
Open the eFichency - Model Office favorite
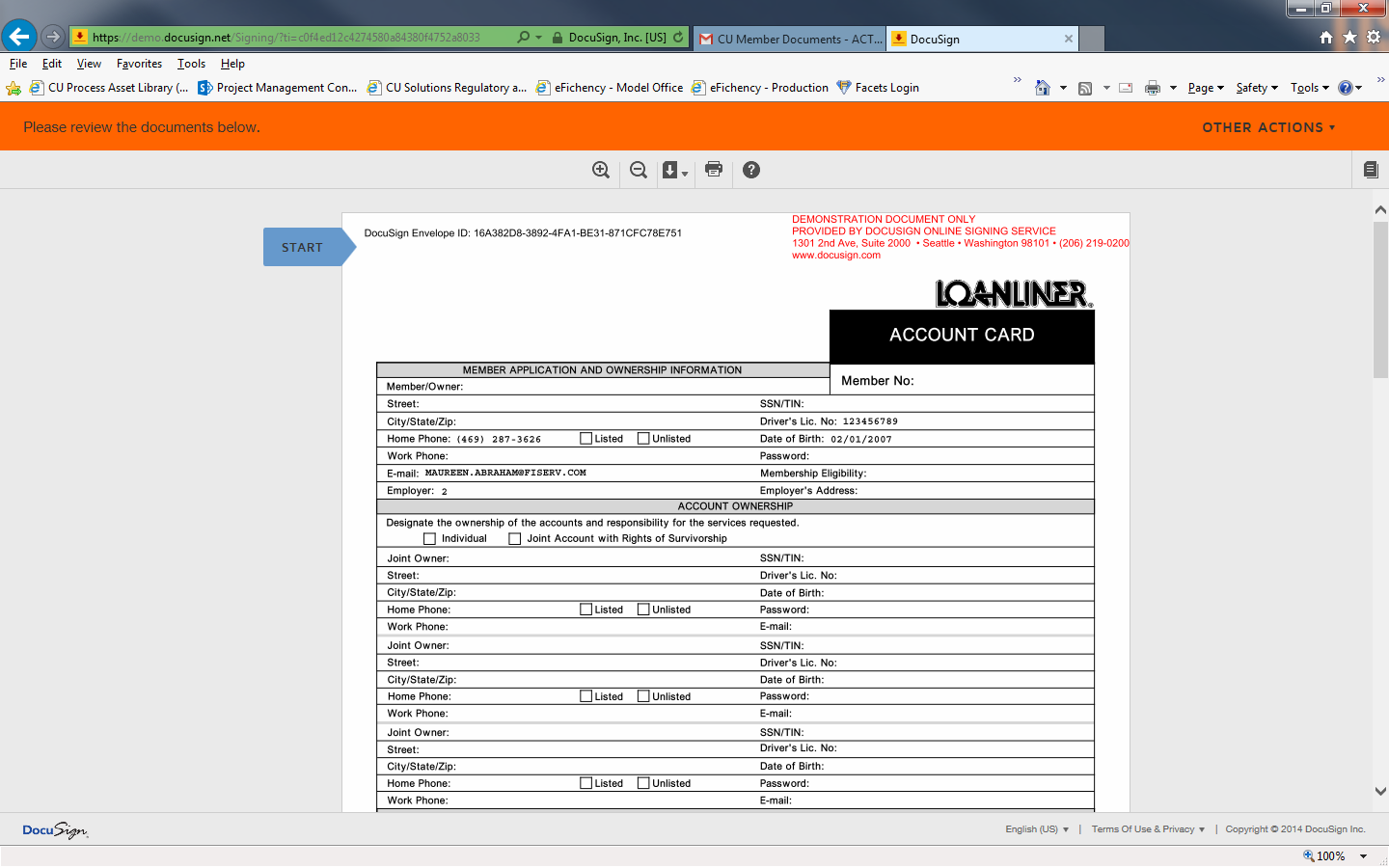coord(610,88)
